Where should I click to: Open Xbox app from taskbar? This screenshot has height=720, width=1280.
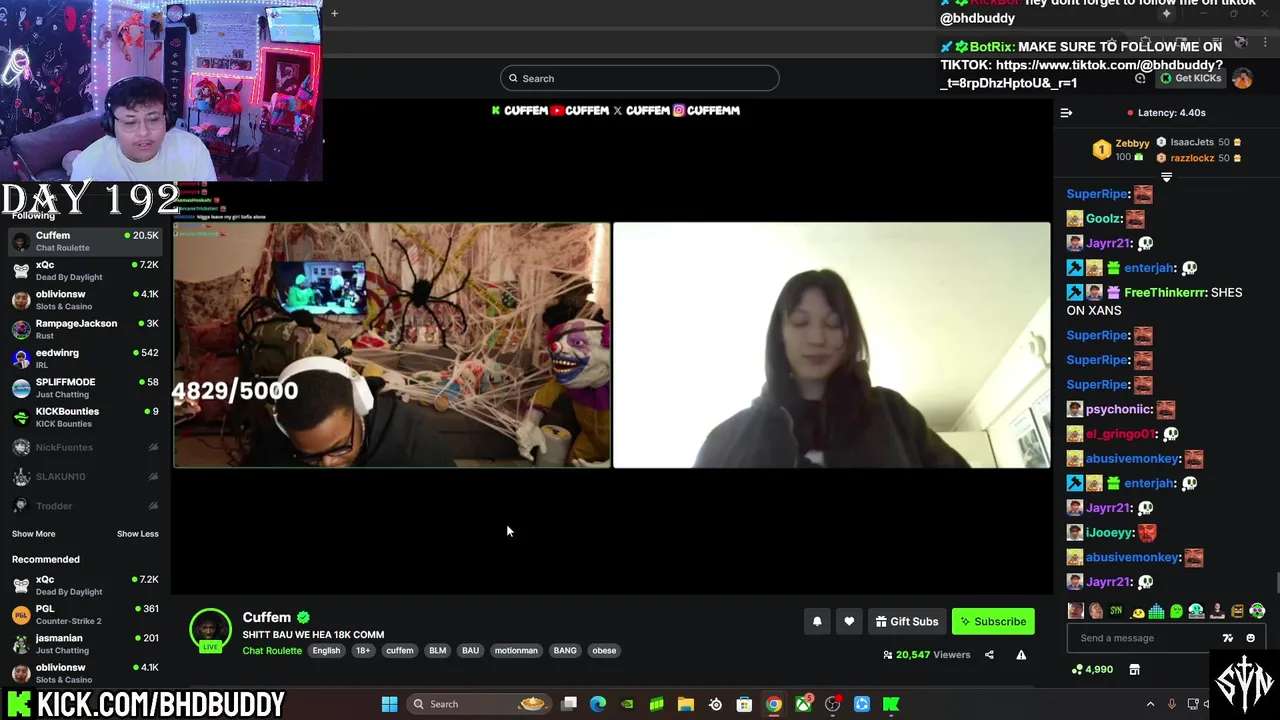coord(803,704)
